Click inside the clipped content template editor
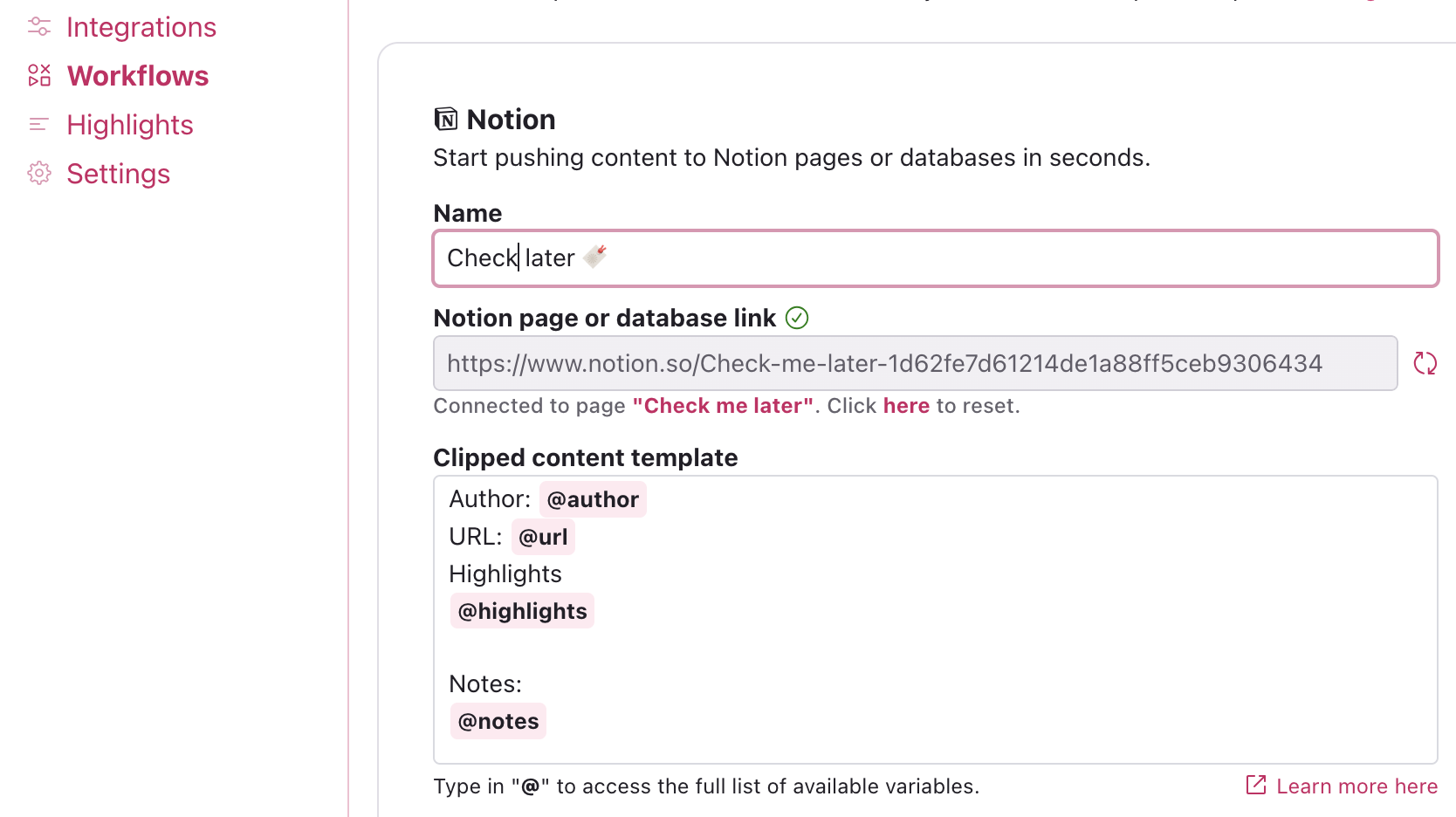This screenshot has width=1456, height=817. [x=936, y=620]
